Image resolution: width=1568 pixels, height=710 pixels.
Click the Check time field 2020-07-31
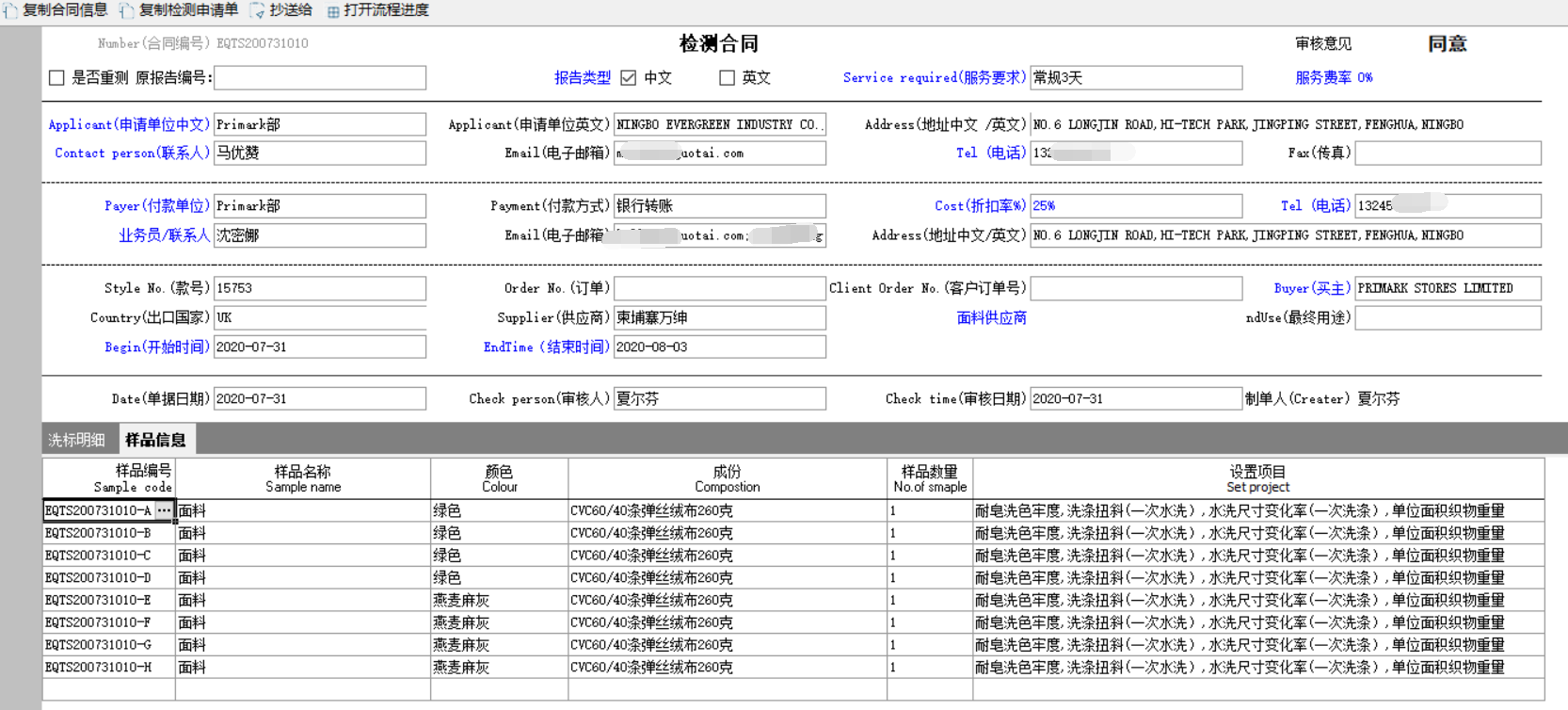(x=1136, y=398)
